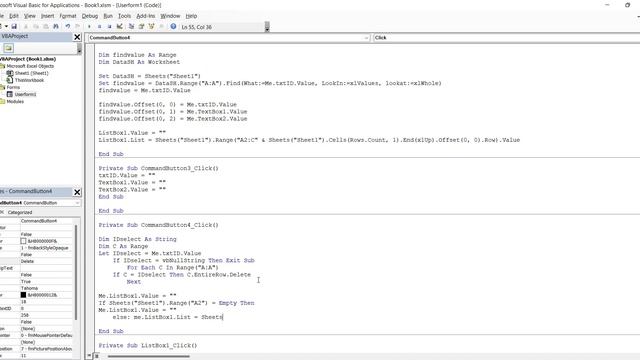Open the Run menu
640x360 pixels.
[108, 16]
